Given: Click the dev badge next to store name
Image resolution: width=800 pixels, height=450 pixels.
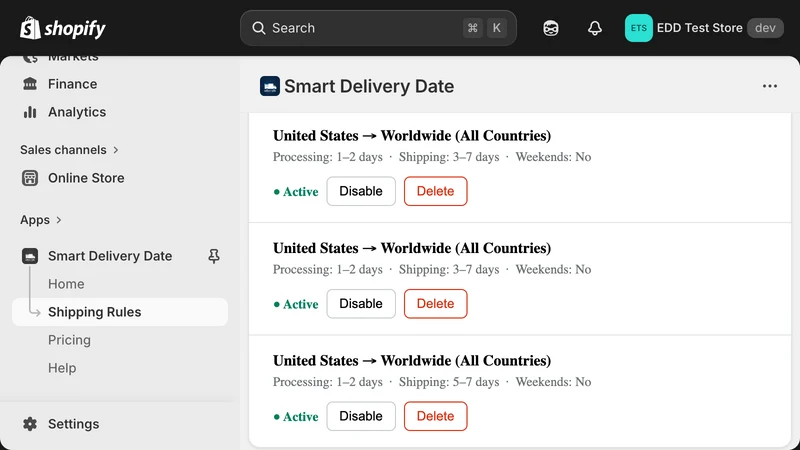Looking at the screenshot, I should pyautogui.click(x=765, y=28).
